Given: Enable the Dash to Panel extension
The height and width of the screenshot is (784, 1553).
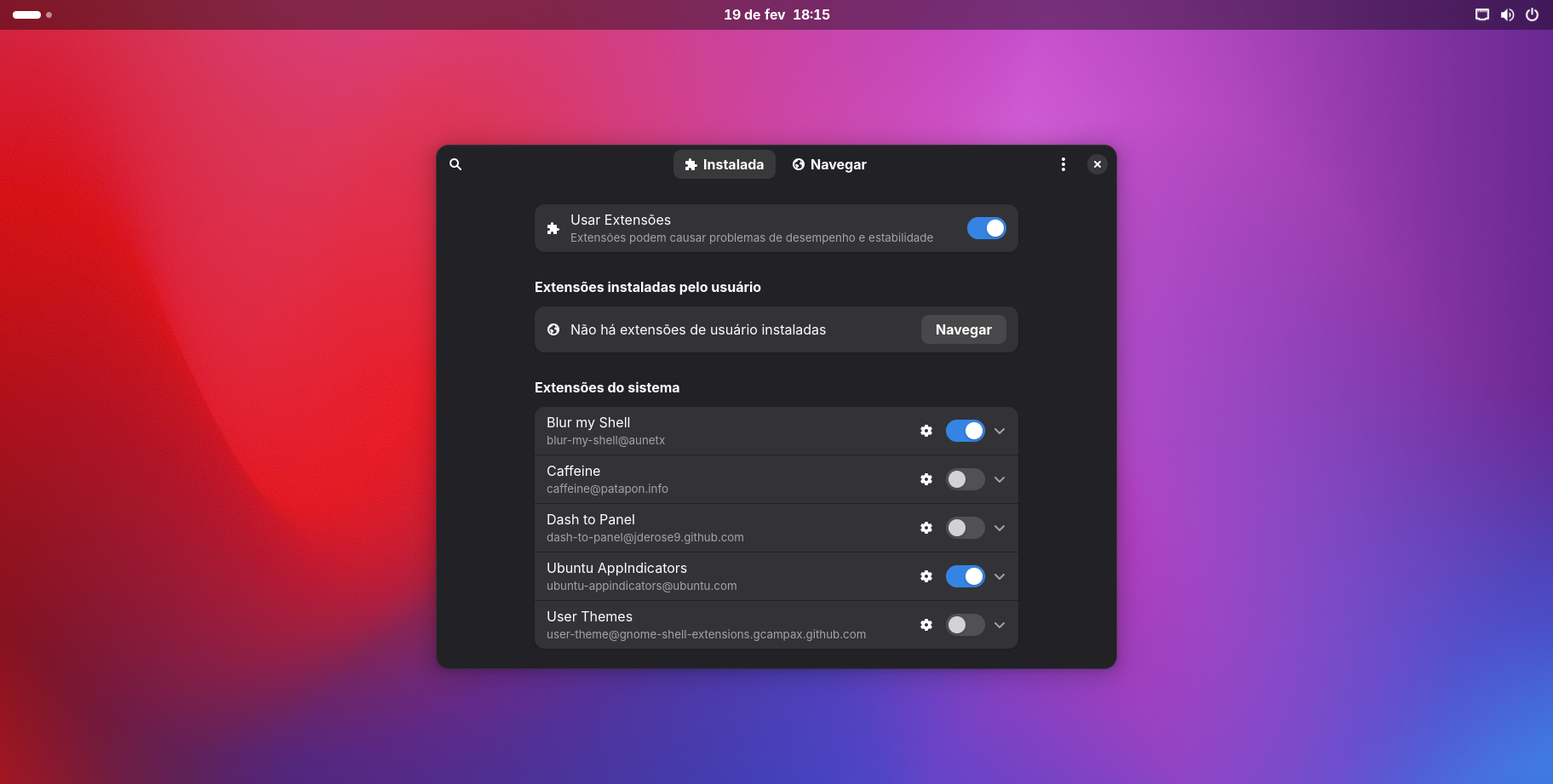Looking at the screenshot, I should point(965,528).
